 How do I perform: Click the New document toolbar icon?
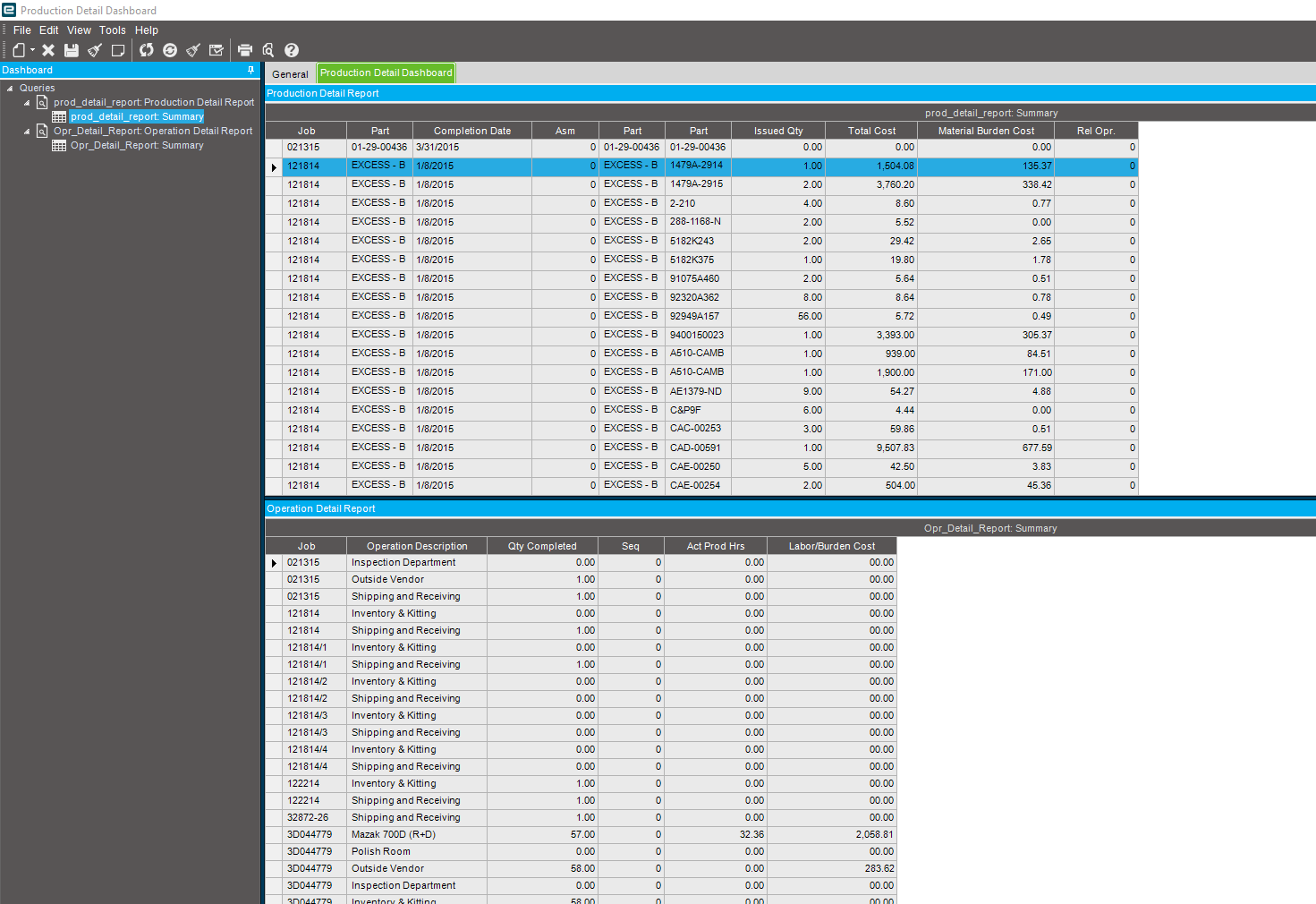[x=19, y=50]
